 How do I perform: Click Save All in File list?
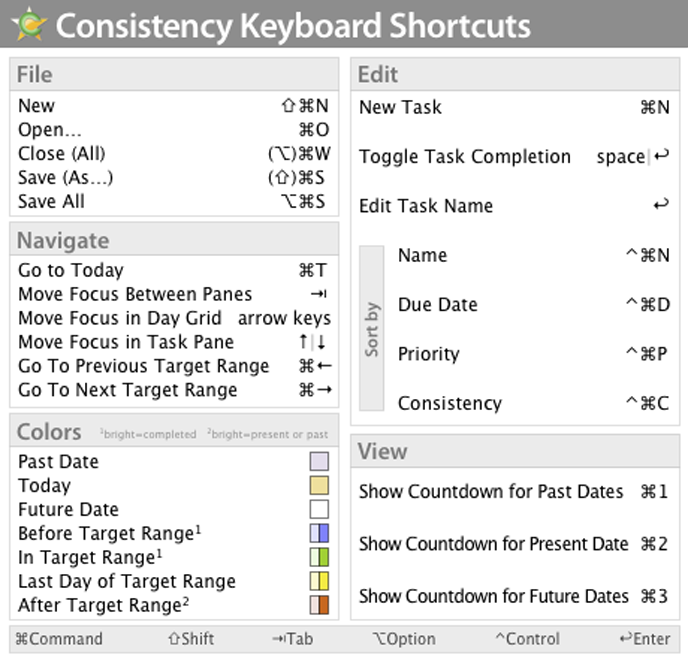click(x=51, y=201)
